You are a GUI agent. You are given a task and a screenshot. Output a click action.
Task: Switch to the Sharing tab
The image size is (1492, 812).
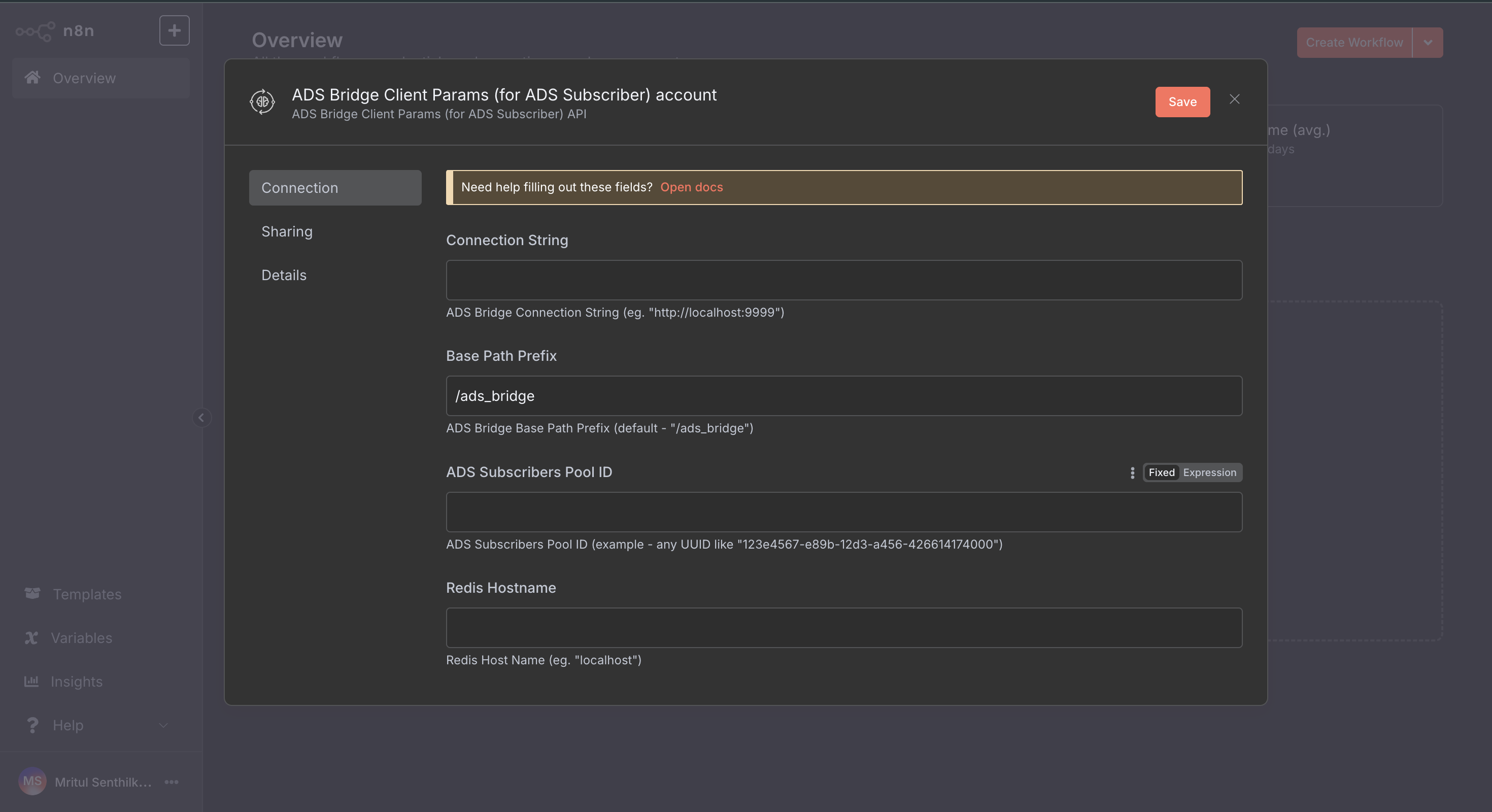tap(287, 231)
